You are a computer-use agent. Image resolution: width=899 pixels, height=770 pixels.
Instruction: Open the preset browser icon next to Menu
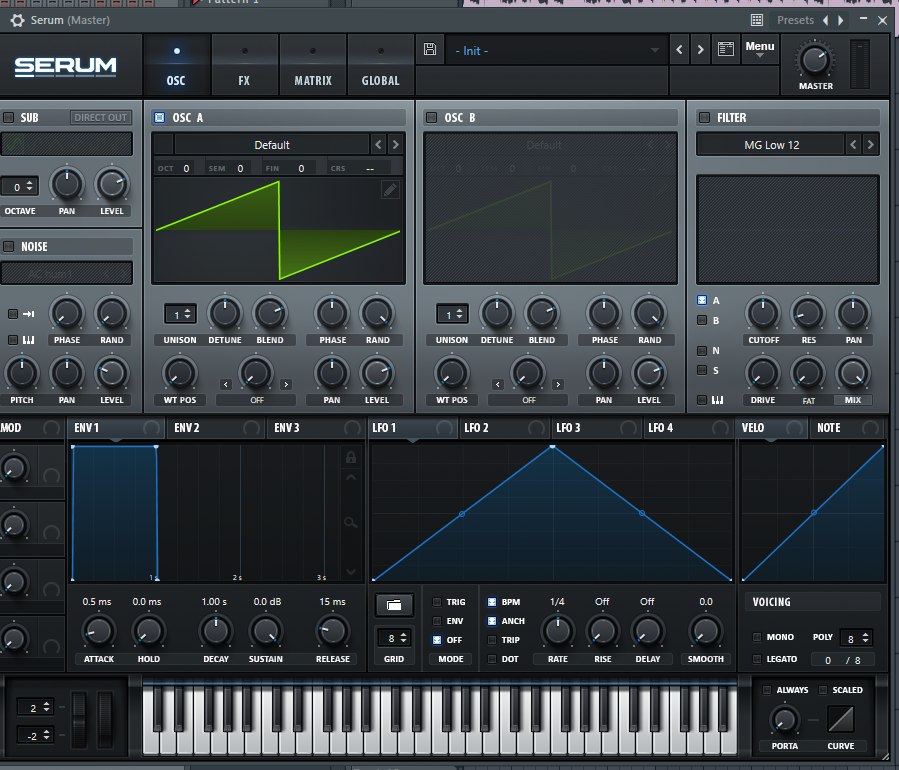click(725, 49)
